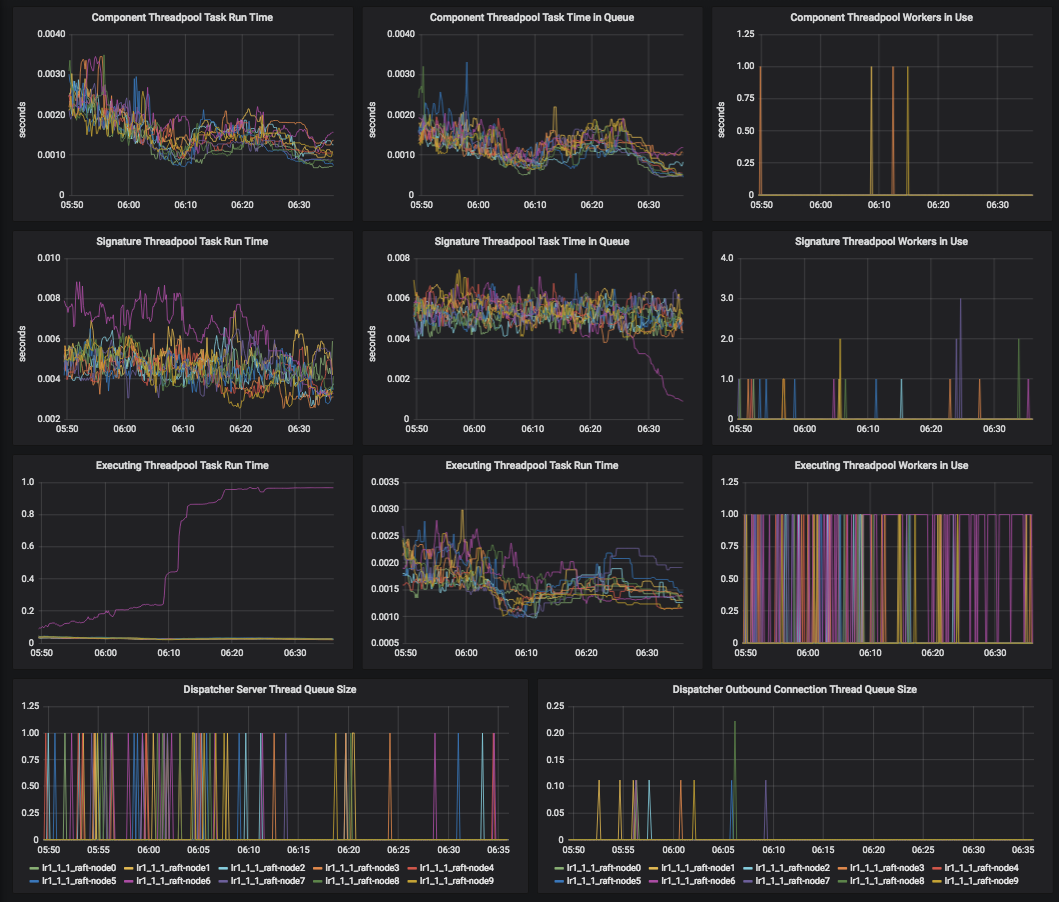This screenshot has width=1059, height=902.
Task: Open Signature Threadpool Workers in Use title menu
Action: [881, 241]
